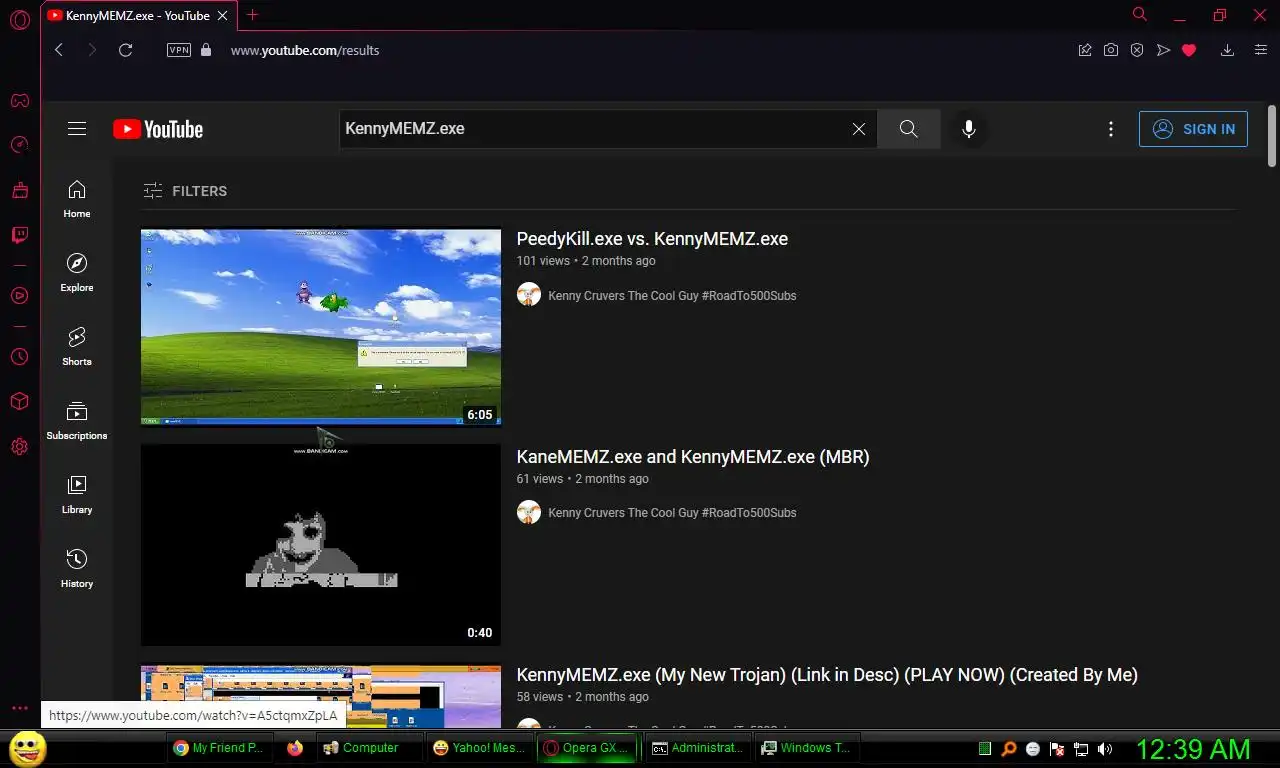Bookmark page with heart icon

1189,50
